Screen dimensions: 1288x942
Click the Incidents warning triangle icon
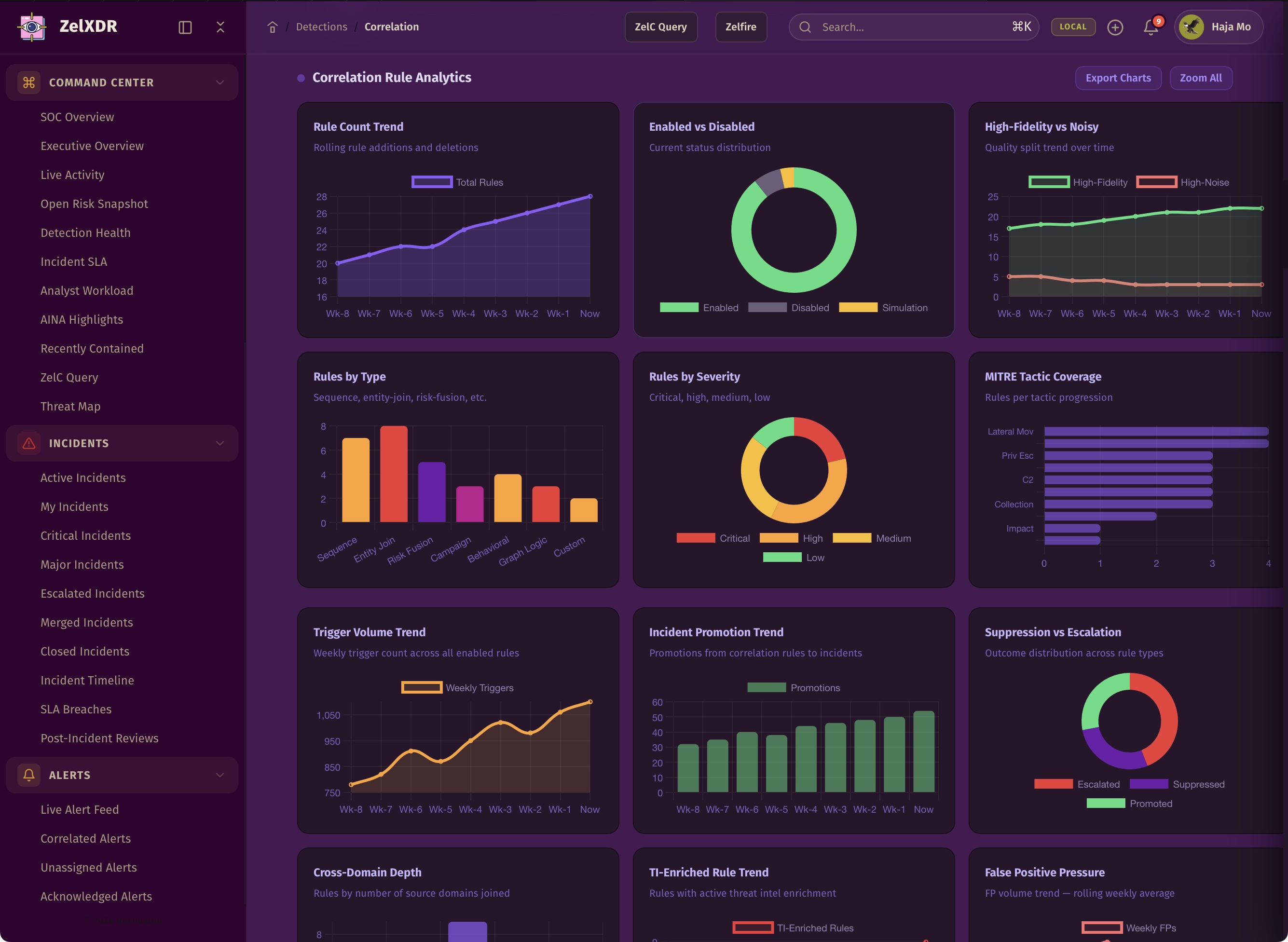(x=28, y=443)
